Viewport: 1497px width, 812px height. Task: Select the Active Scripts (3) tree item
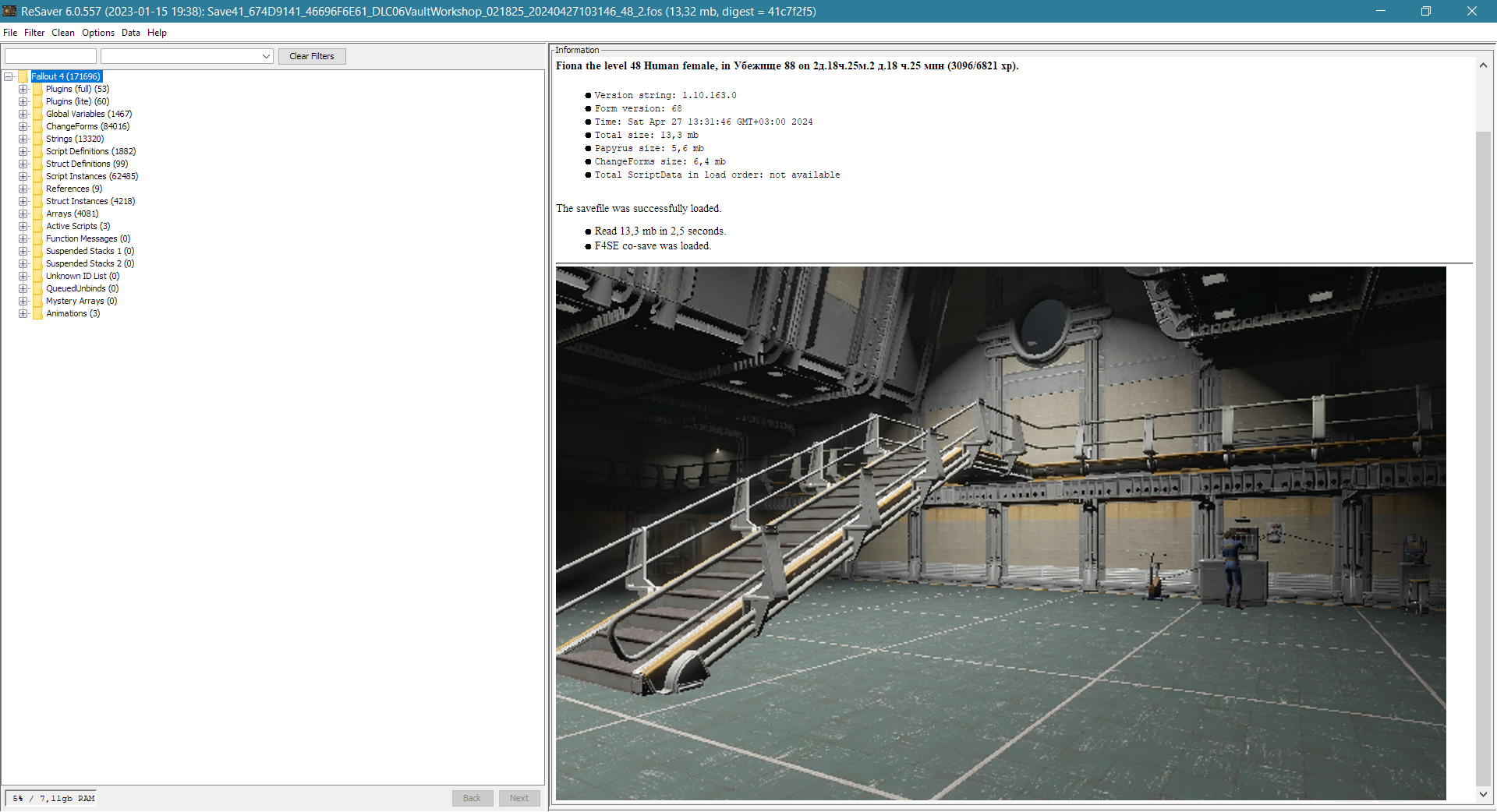coord(78,226)
